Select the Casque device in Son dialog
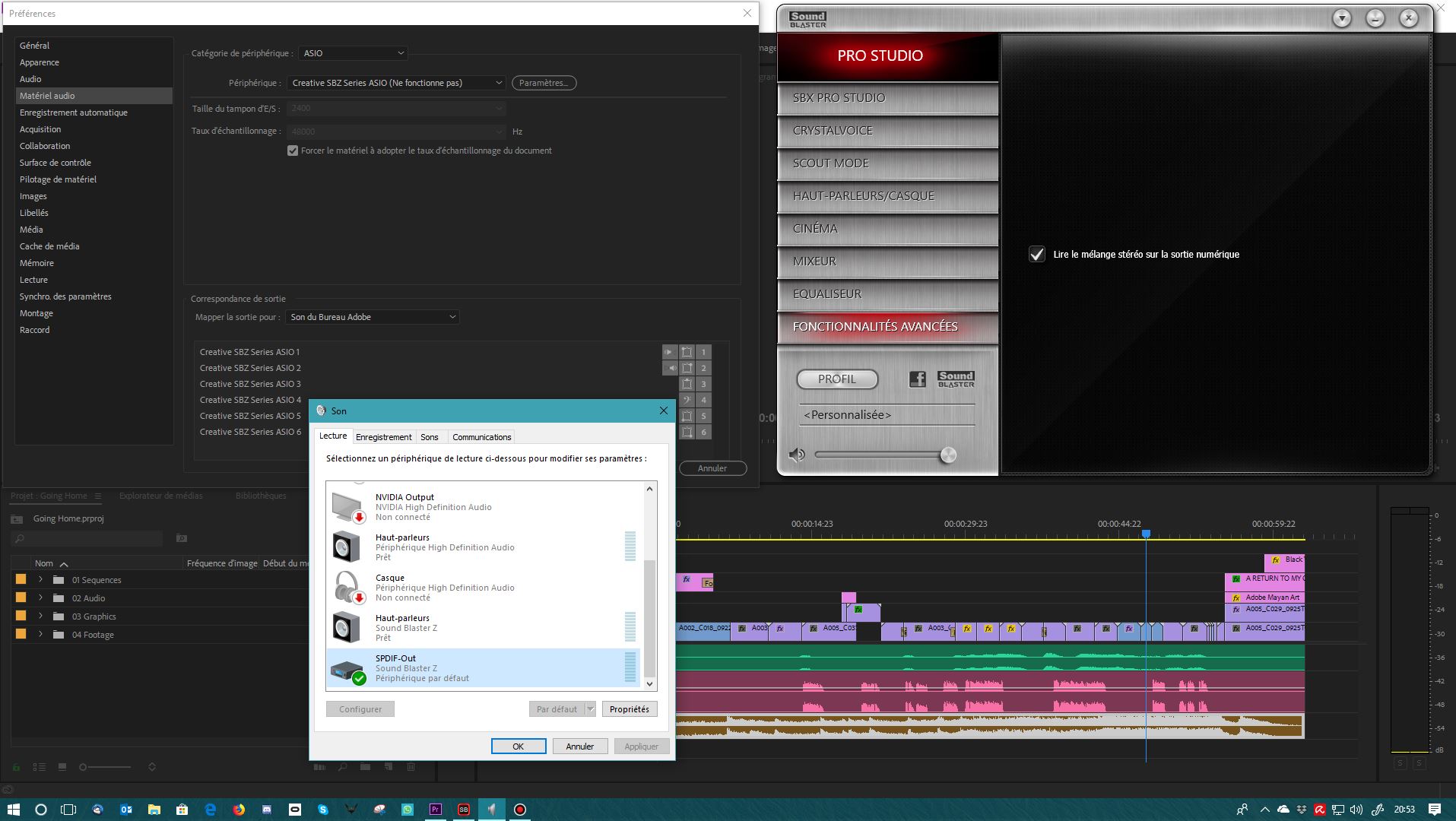The width and height of the screenshot is (1456, 821). 484,588
